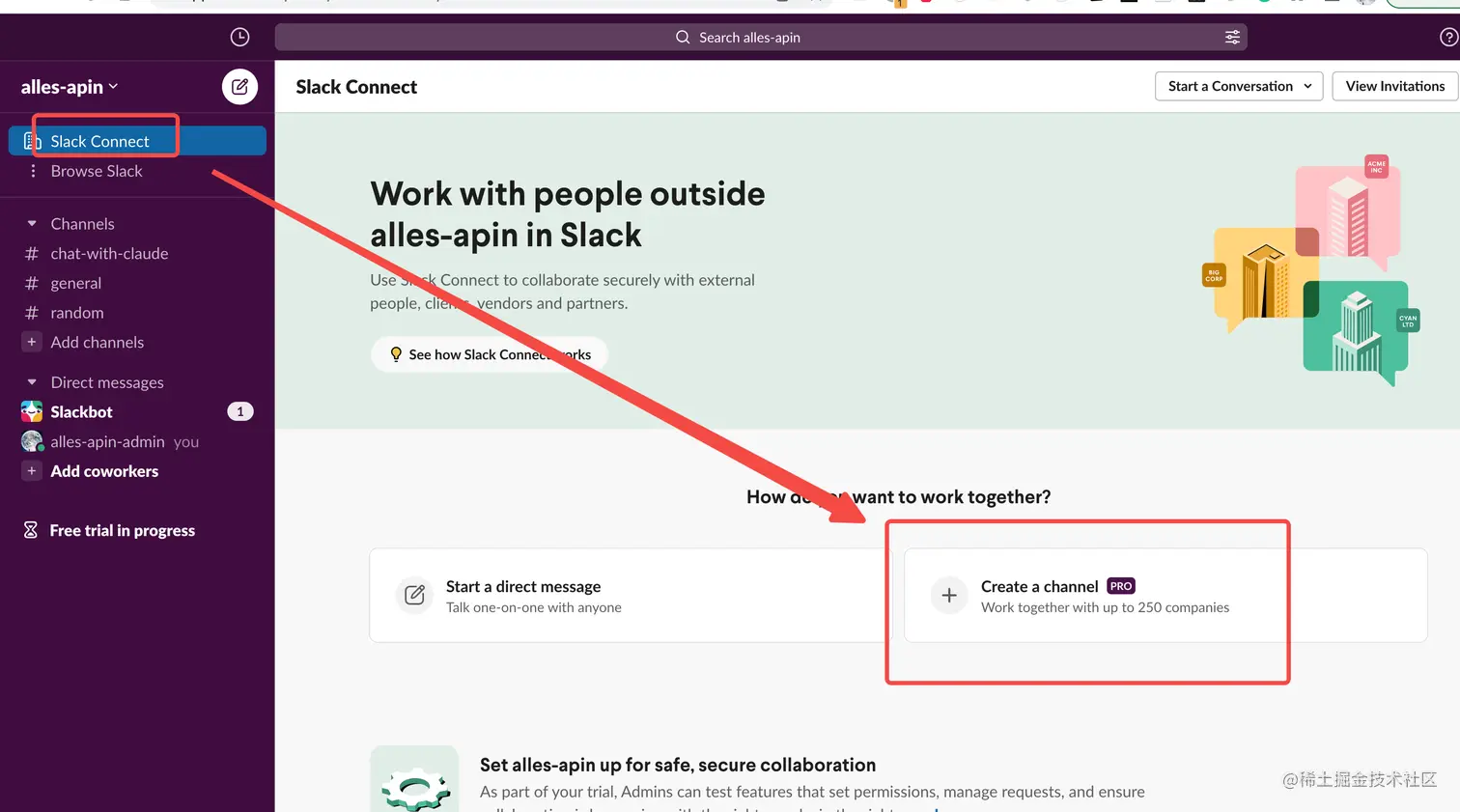Click 'Set alles-apin up for safe, secure collaboration'
The image size is (1460, 812).
coord(678,765)
